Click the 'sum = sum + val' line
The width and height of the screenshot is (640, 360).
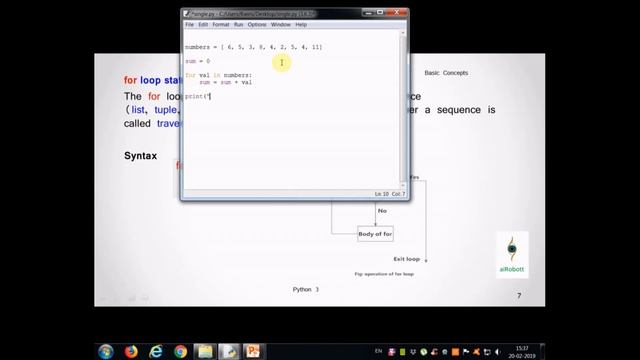click(x=225, y=82)
